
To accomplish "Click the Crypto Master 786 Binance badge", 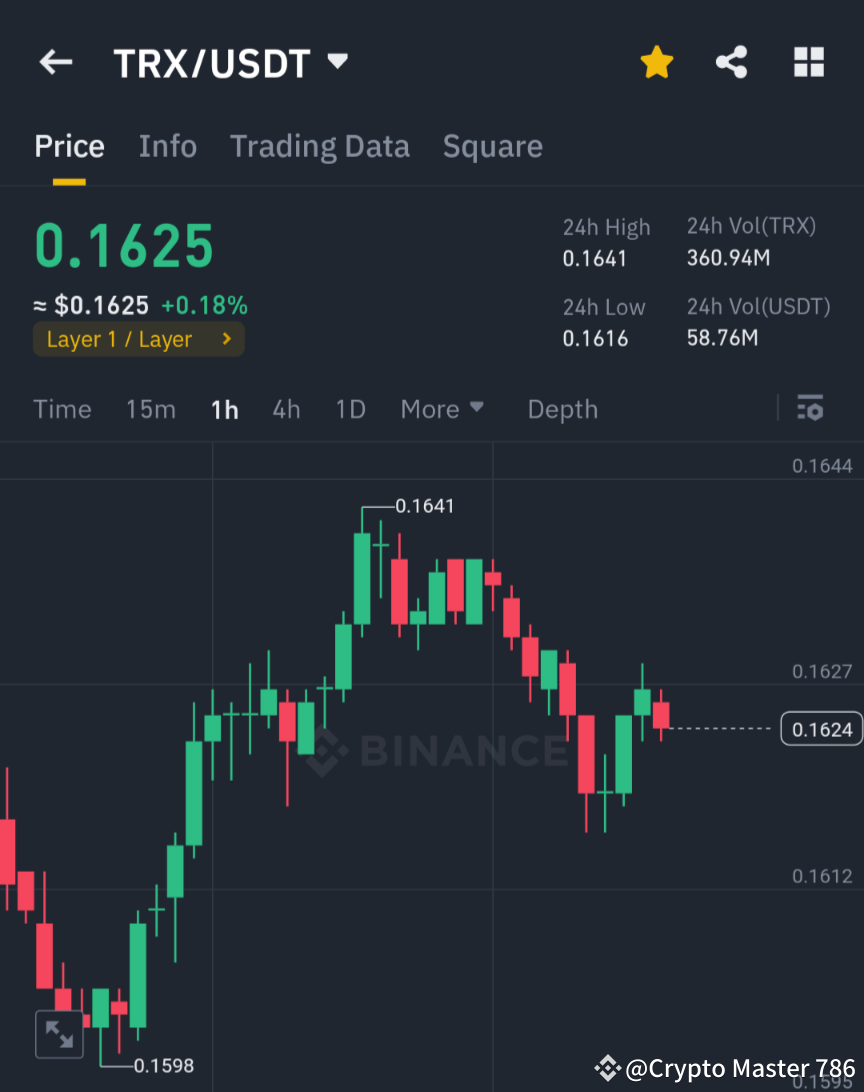I will [725, 1068].
